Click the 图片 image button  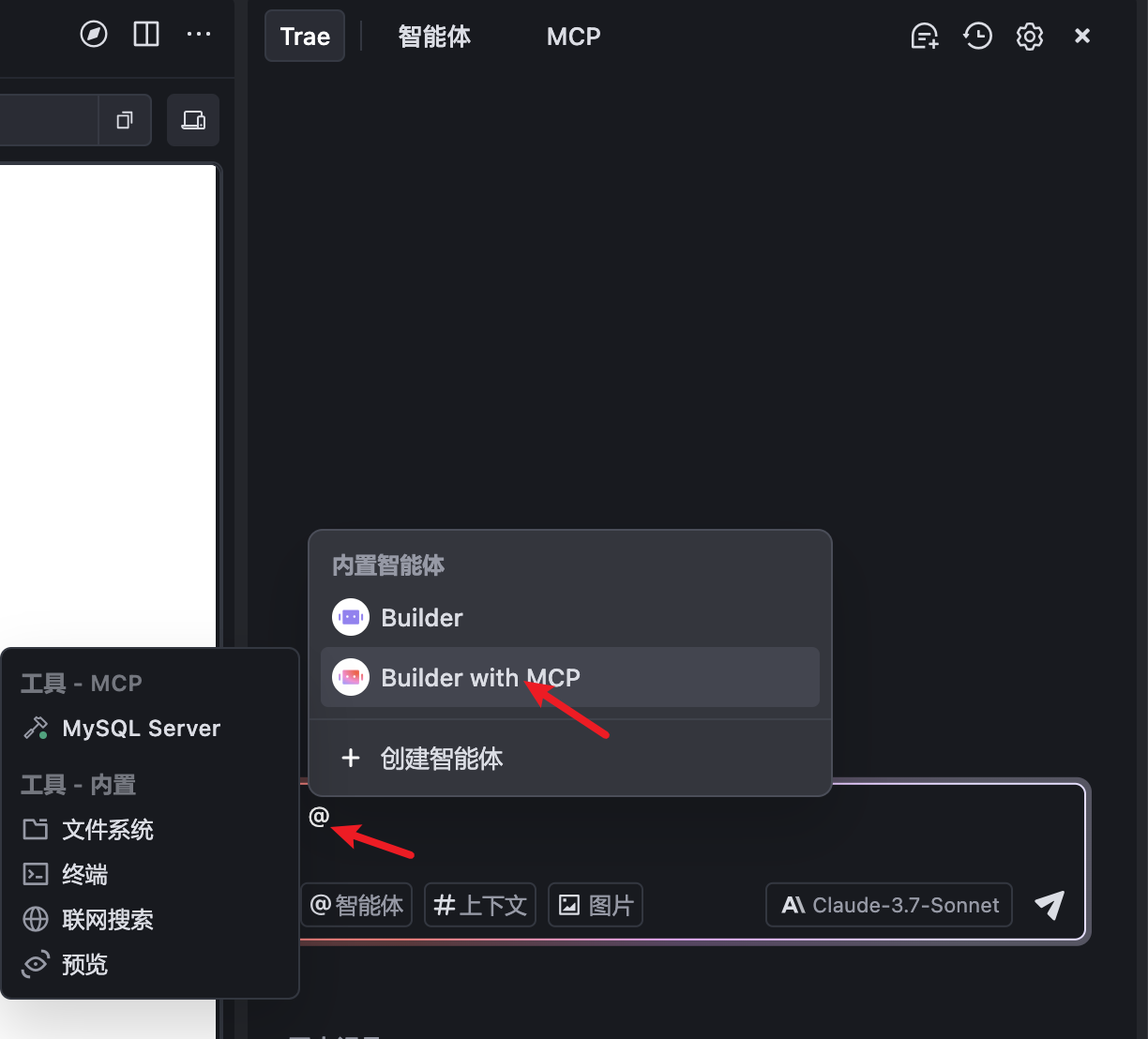(x=596, y=905)
